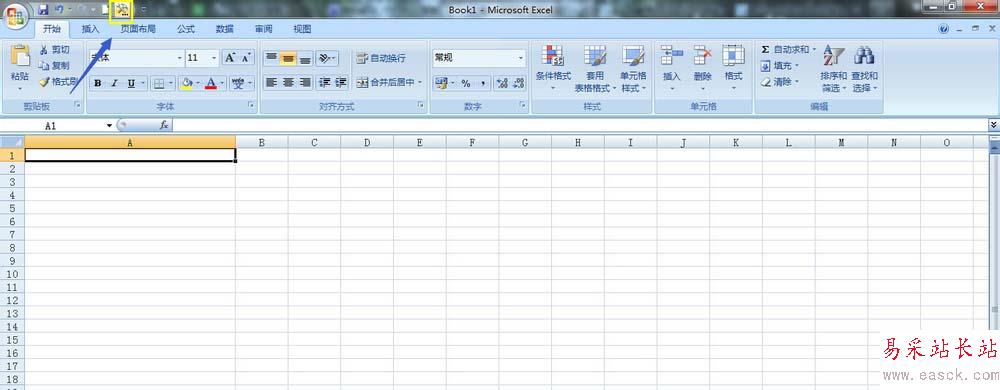
Task: Apply cell borders with the border icon
Action: click(x=159, y=83)
